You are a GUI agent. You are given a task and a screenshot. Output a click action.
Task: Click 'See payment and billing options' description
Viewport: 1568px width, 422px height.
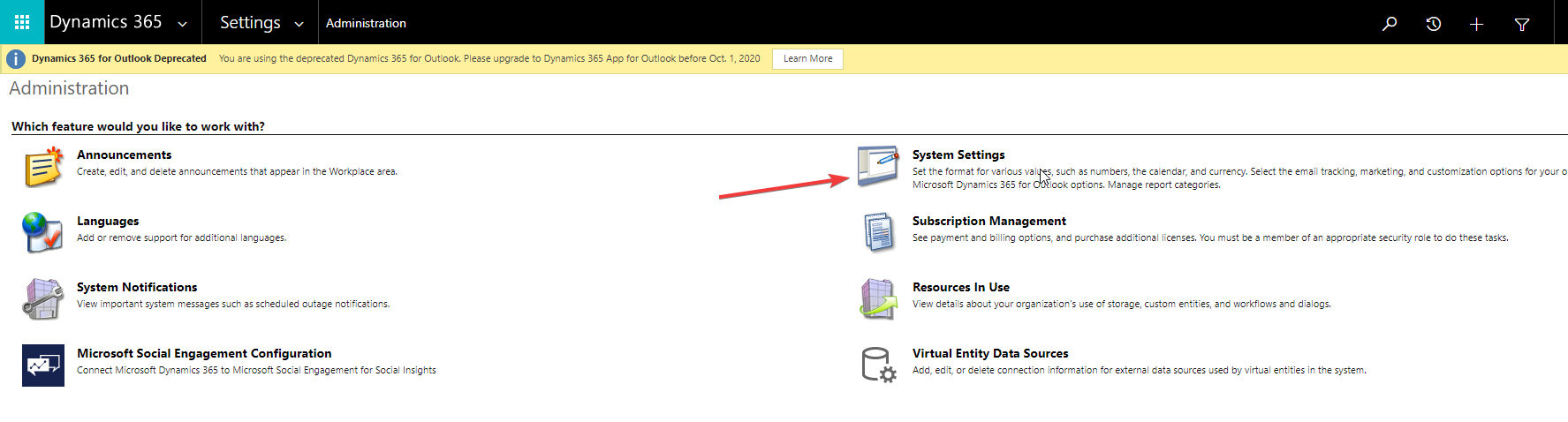[1210, 237]
